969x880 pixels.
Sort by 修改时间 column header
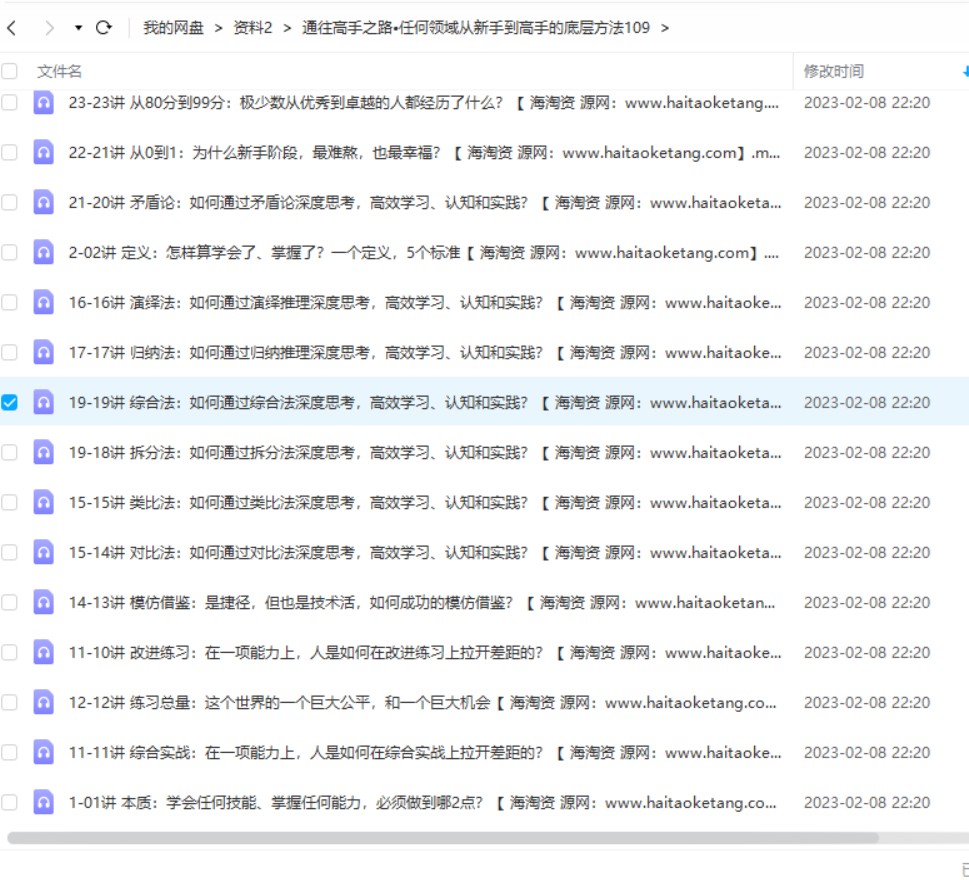click(x=834, y=71)
